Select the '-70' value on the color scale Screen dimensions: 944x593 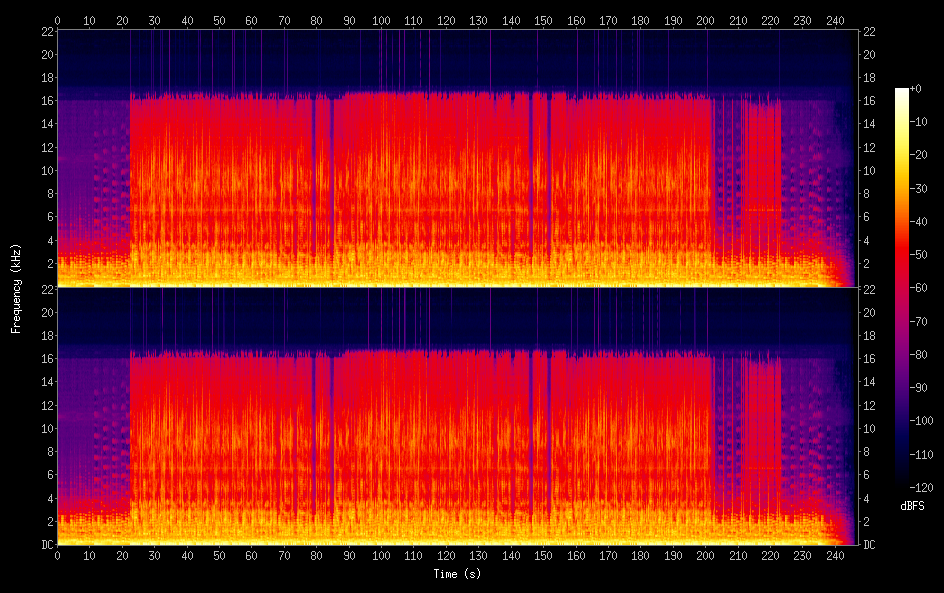[x=919, y=321]
